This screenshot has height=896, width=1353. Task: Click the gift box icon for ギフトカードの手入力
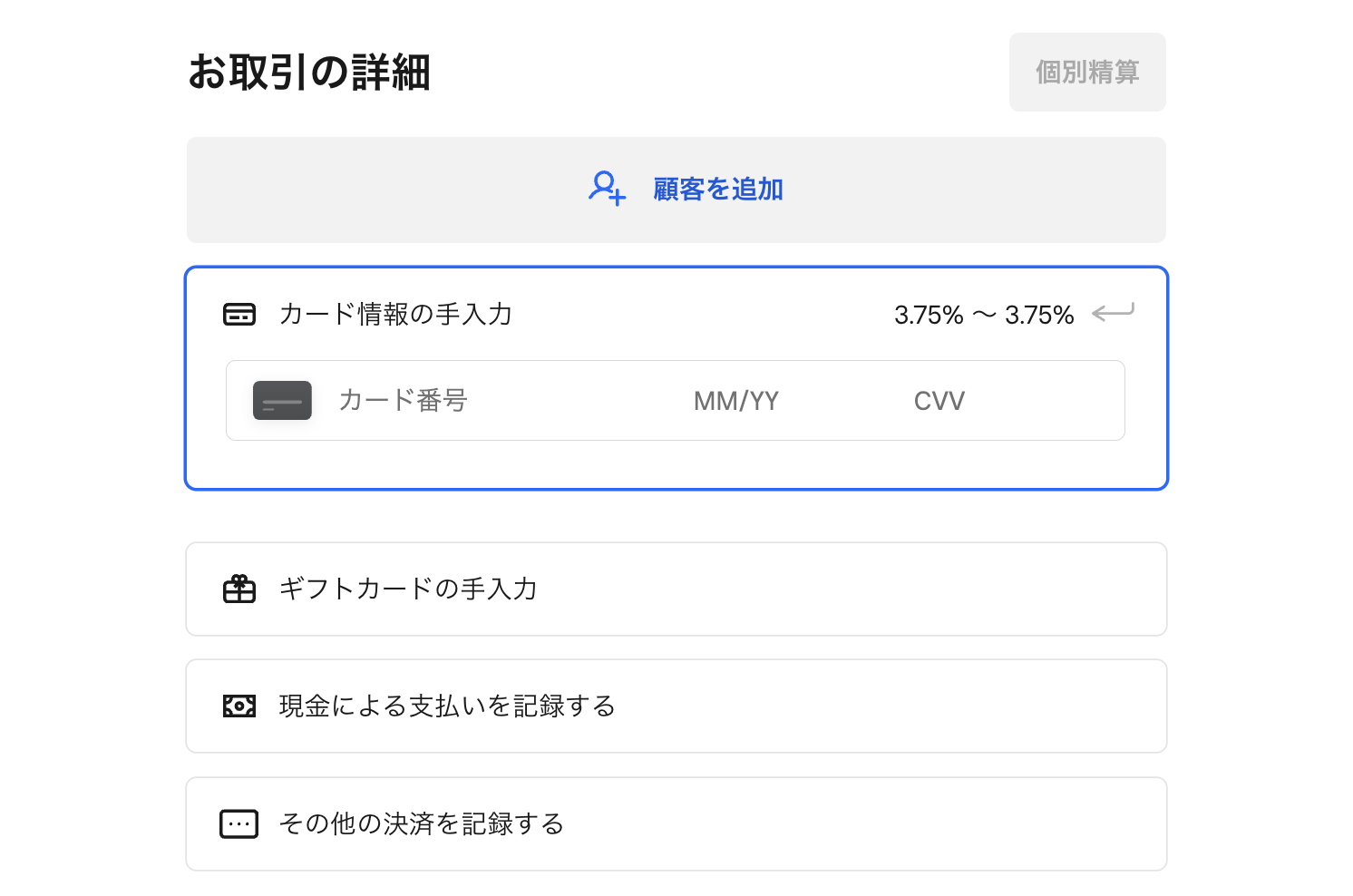pyautogui.click(x=238, y=589)
